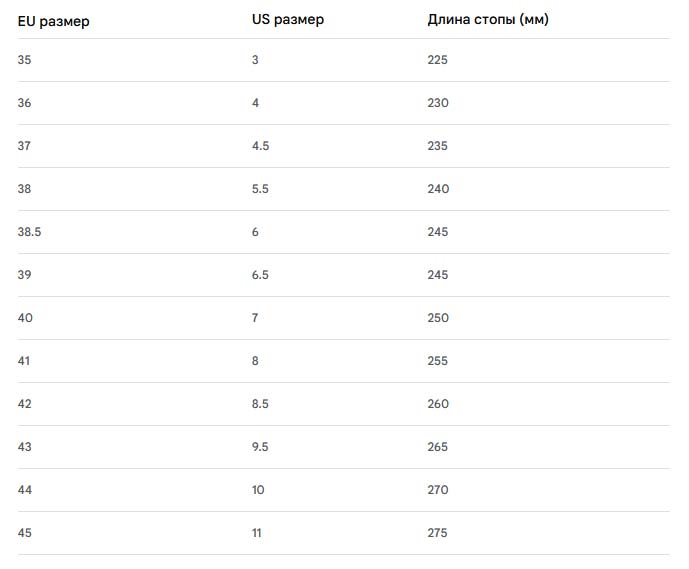
Task: Click the "EU размер" column header
Action: tap(53, 20)
